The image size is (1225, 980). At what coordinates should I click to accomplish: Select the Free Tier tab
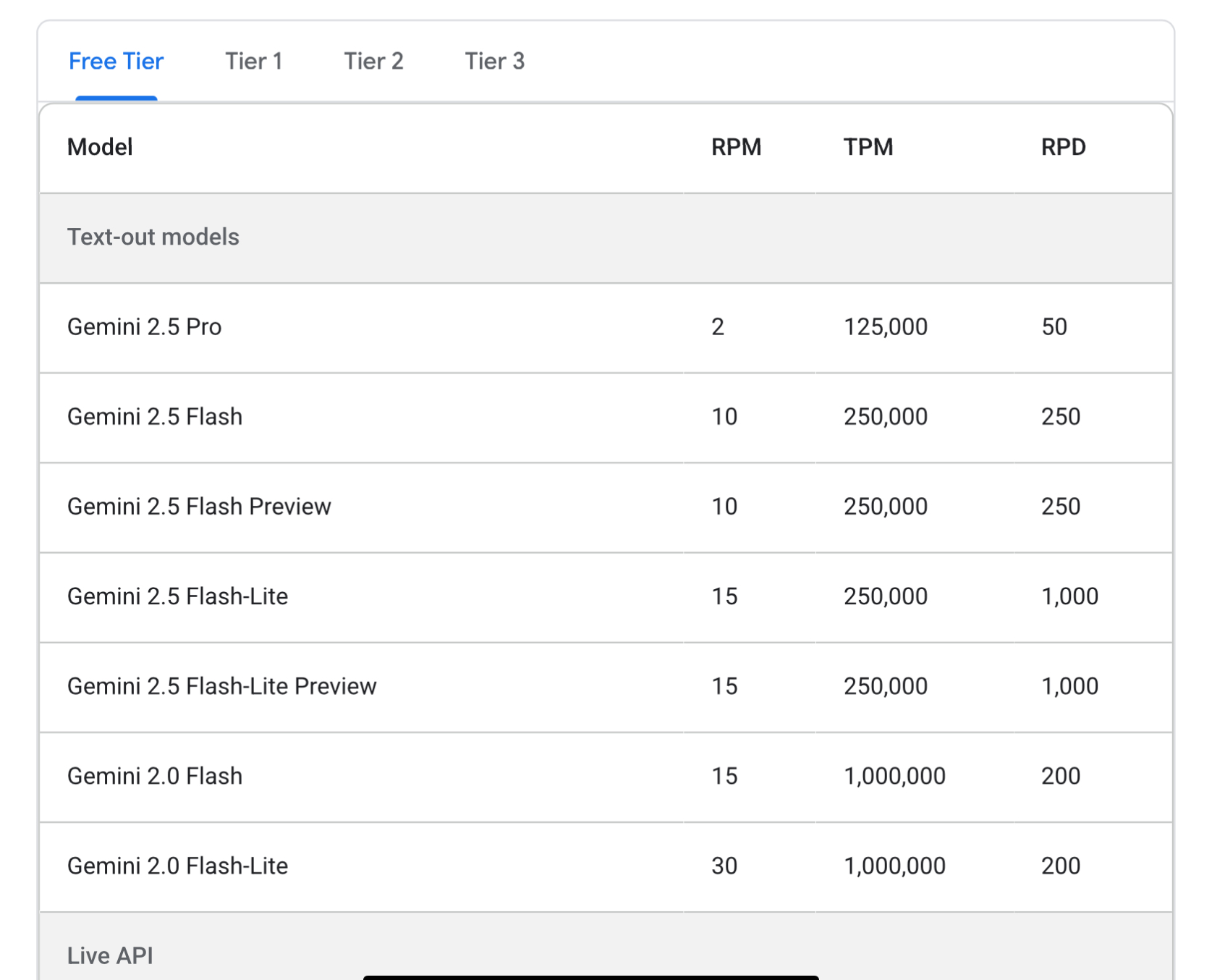pyautogui.click(x=116, y=62)
